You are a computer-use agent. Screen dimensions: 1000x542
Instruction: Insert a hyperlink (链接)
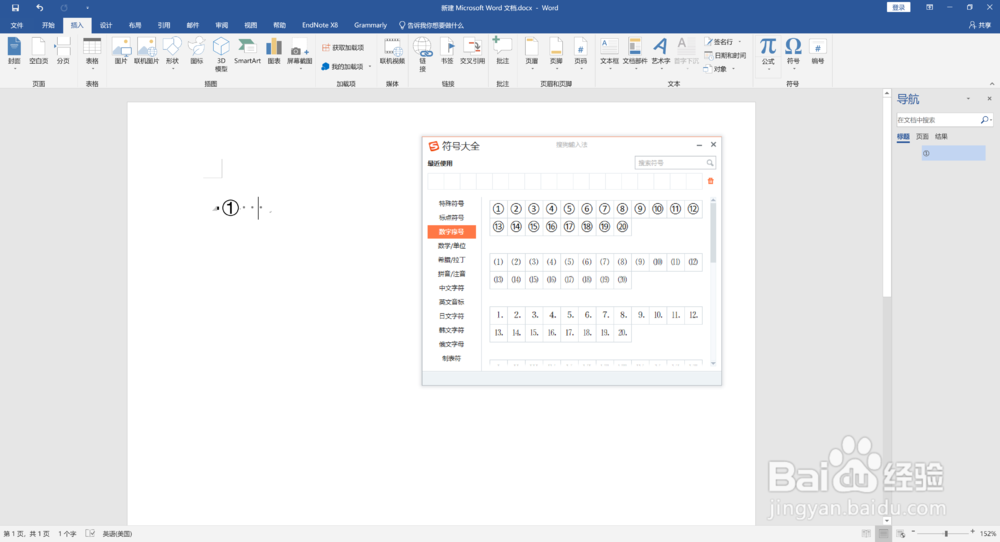[x=422, y=54]
